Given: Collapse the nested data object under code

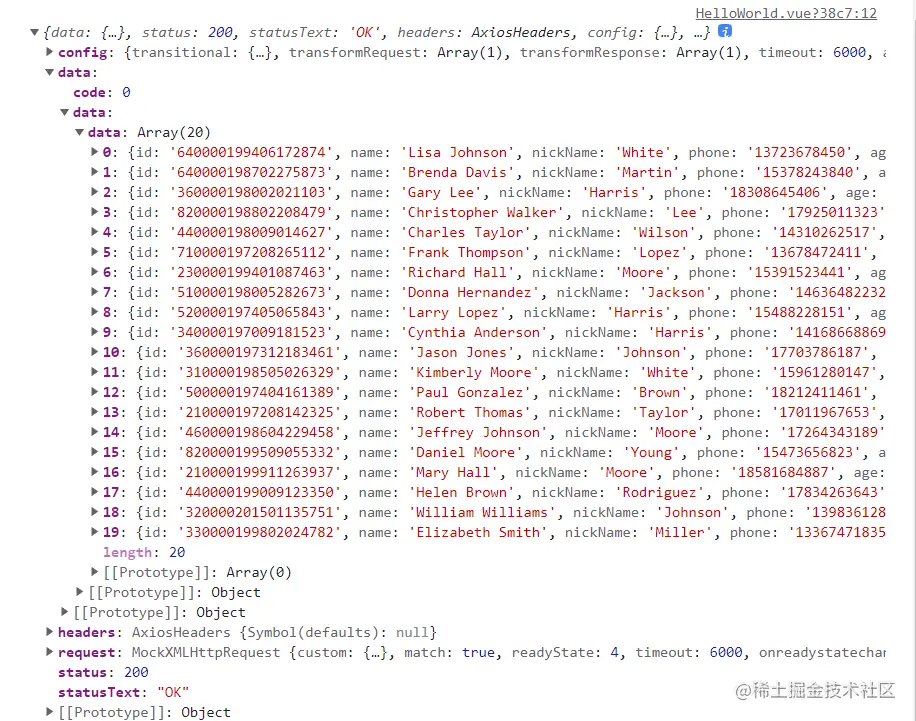Looking at the screenshot, I should [x=65, y=112].
